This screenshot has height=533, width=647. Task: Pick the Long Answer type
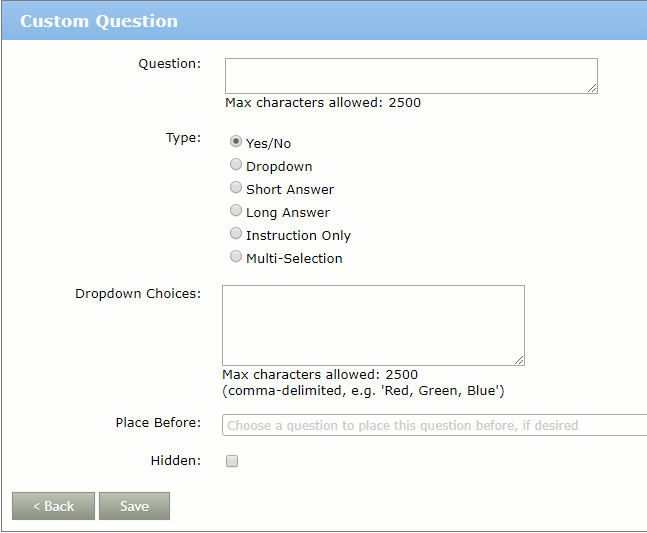tap(236, 211)
